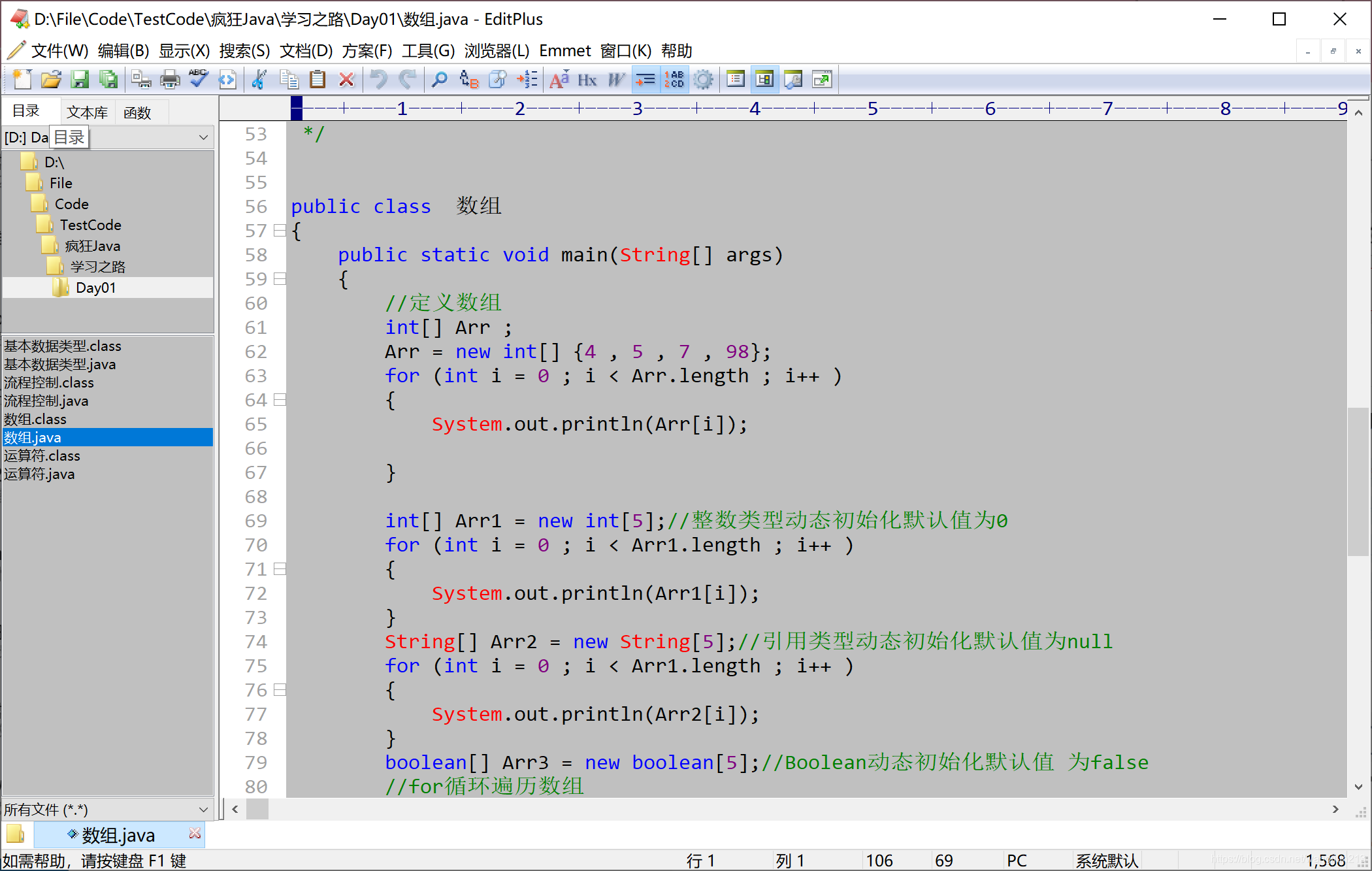Select 运算符.java in file list

click(x=39, y=474)
